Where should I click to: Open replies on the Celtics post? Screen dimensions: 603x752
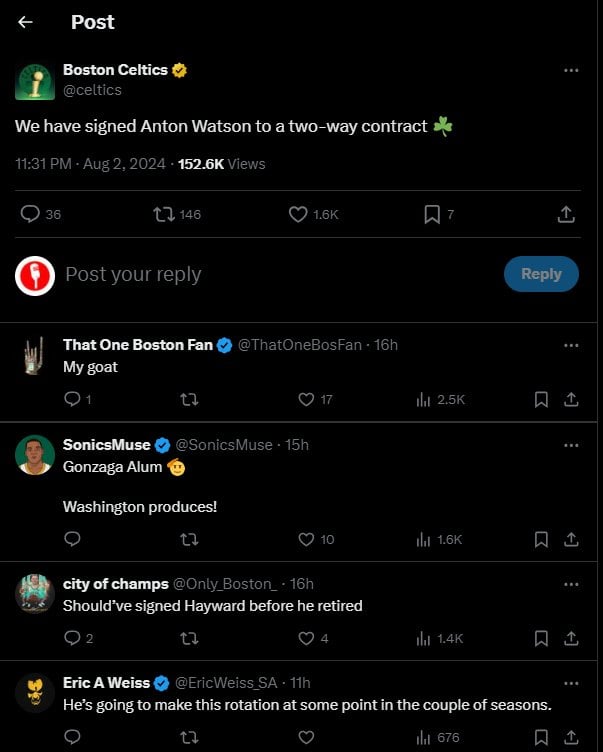[x=31, y=214]
